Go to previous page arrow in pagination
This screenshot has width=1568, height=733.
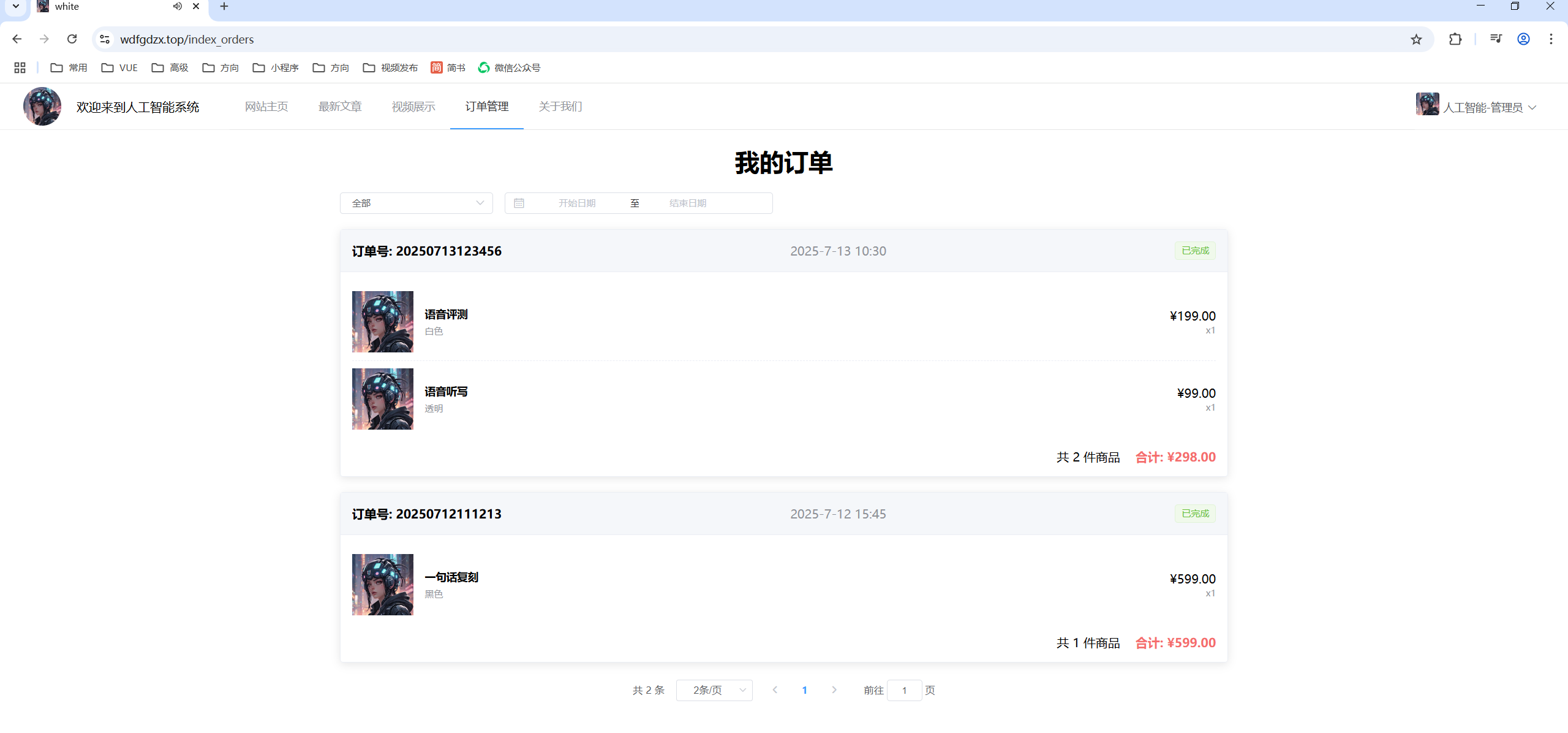(775, 690)
